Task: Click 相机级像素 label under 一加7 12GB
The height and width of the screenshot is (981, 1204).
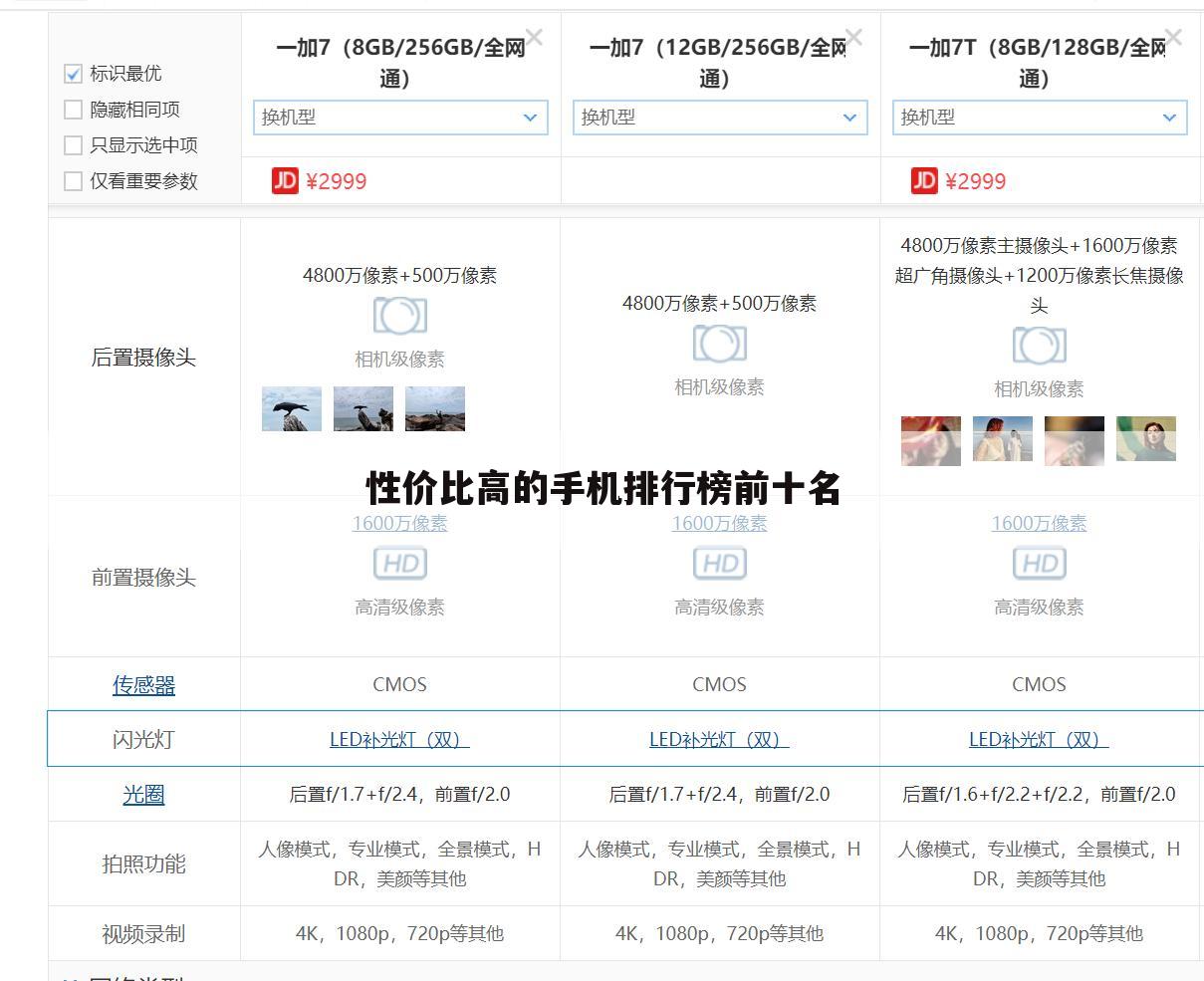Action: [x=720, y=387]
